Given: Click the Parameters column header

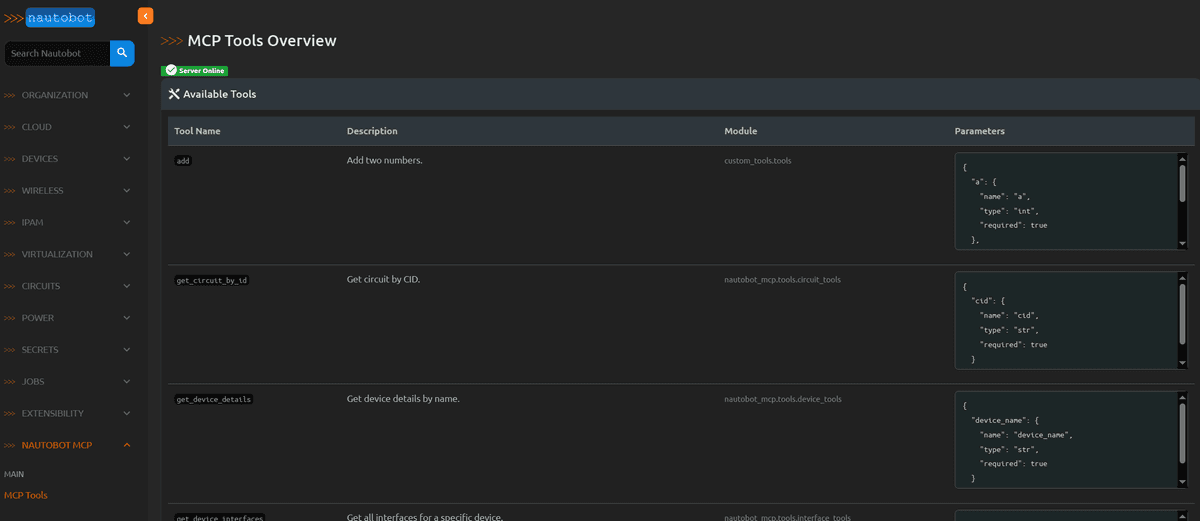Looking at the screenshot, I should click(x=980, y=131).
